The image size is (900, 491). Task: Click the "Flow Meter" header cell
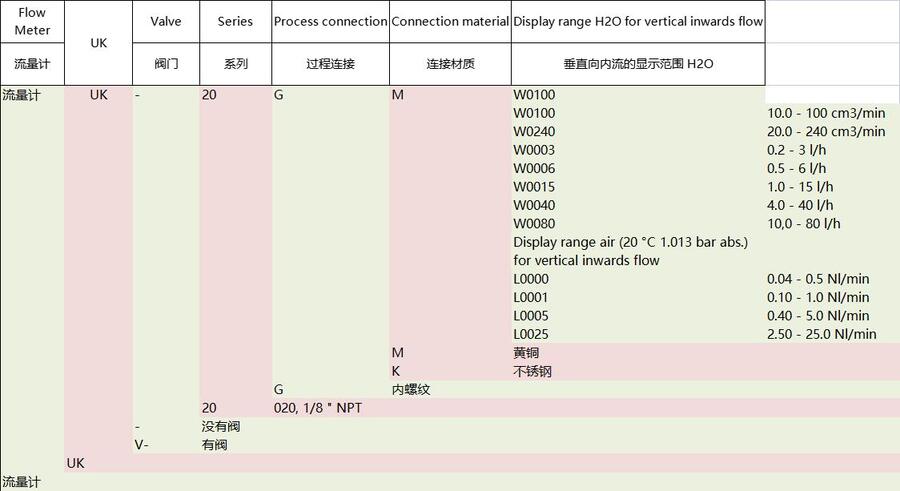pos(32,21)
